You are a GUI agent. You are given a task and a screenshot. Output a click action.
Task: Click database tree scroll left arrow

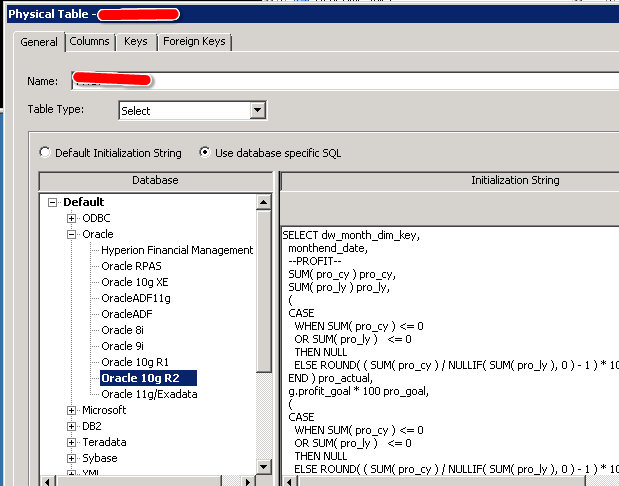[x=48, y=481]
